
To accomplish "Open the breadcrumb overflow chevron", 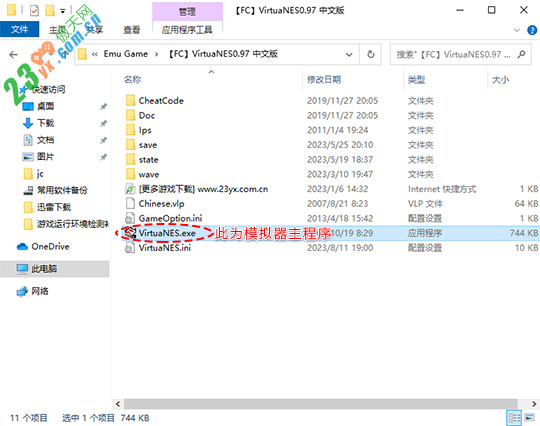I will 95,54.
